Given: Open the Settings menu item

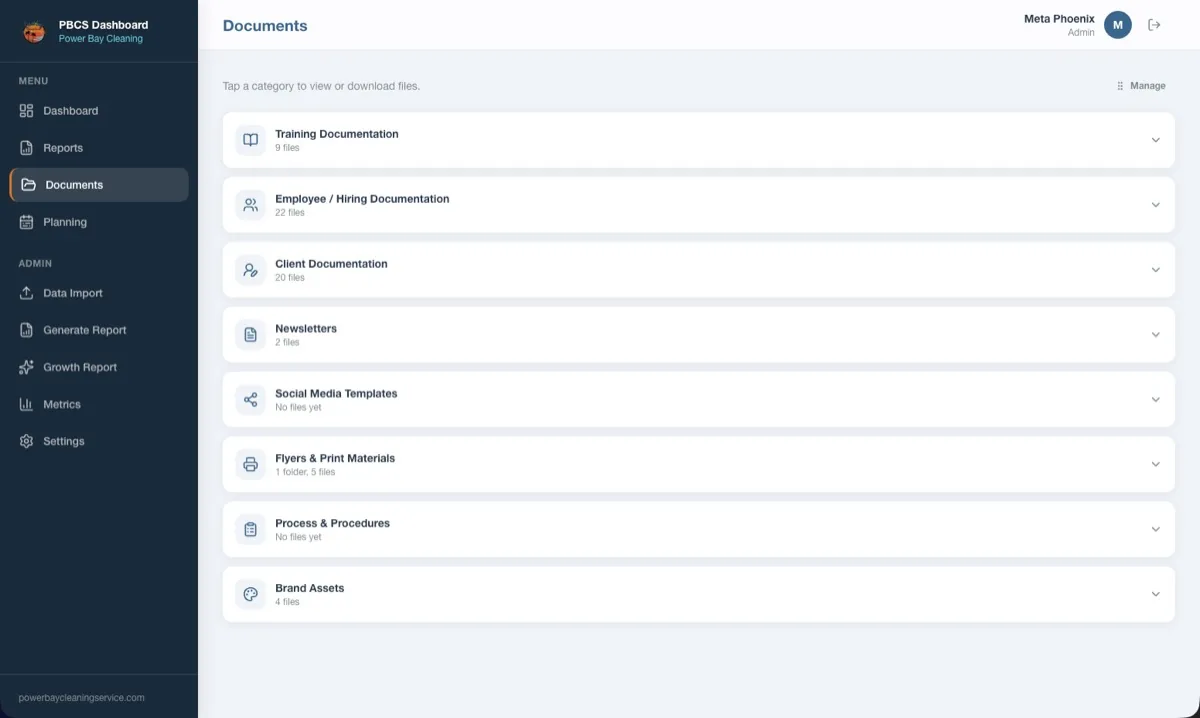Looking at the screenshot, I should coord(99,441).
